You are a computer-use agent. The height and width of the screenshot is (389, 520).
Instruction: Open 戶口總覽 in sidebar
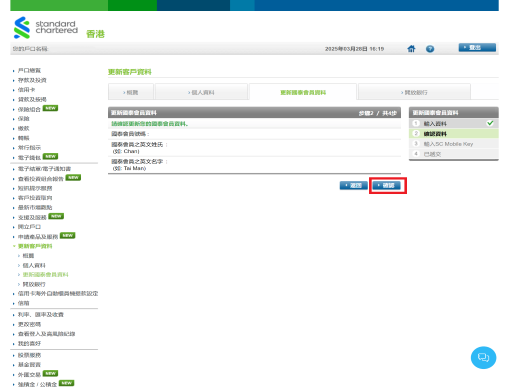29,70
